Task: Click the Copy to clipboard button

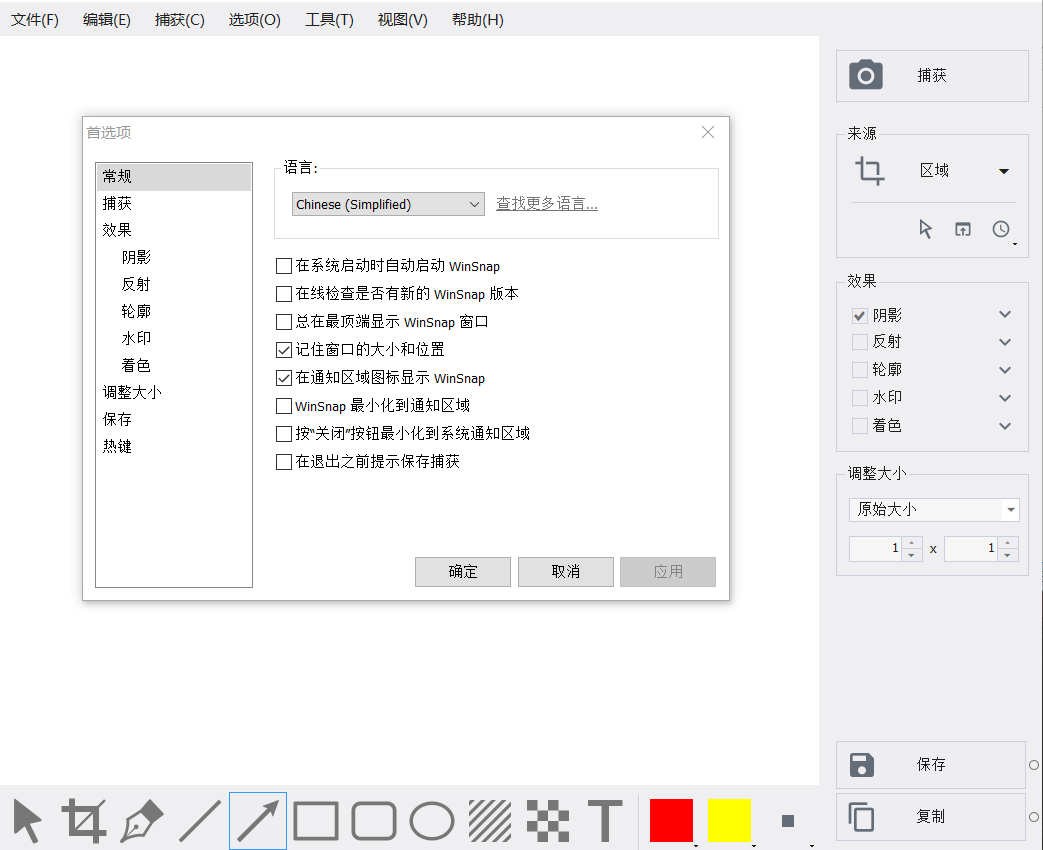Action: 931,817
